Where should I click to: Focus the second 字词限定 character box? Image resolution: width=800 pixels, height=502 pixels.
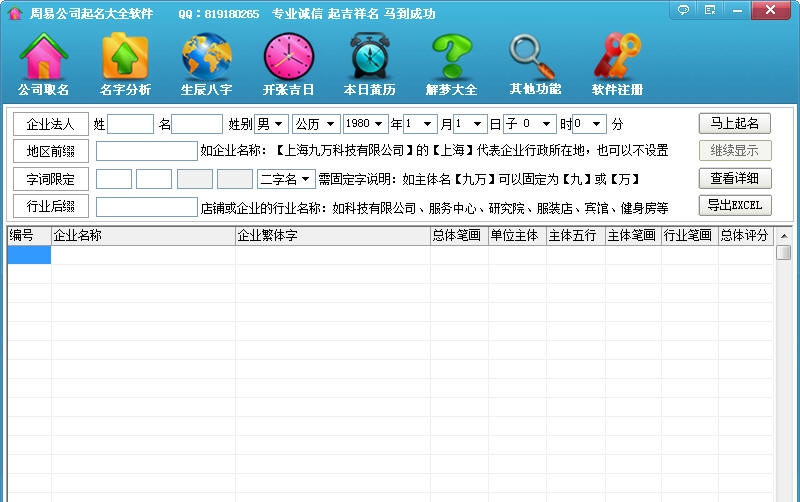(x=154, y=179)
